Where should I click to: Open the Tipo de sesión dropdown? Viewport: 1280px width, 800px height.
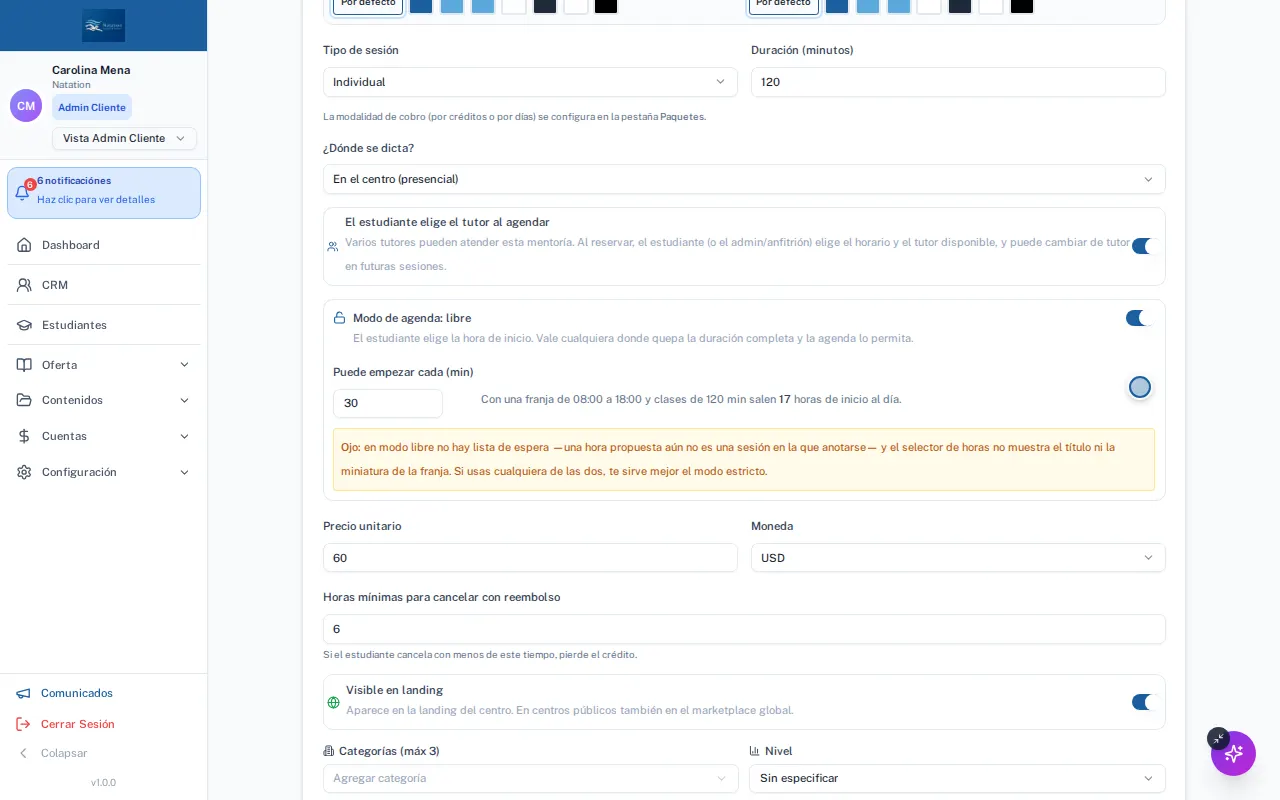tap(530, 82)
